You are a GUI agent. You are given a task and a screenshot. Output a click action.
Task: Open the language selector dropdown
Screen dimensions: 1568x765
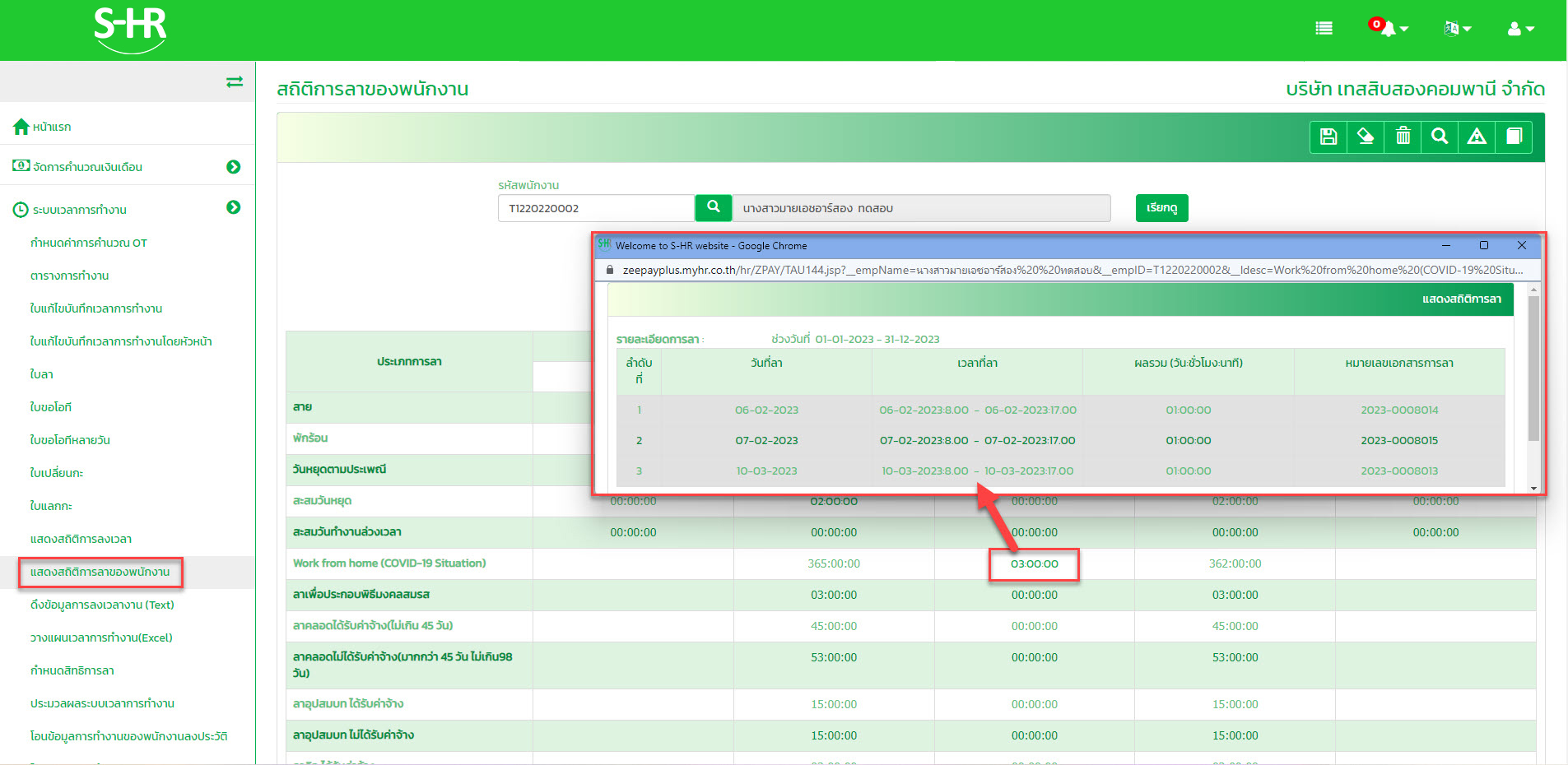pyautogui.click(x=1457, y=29)
